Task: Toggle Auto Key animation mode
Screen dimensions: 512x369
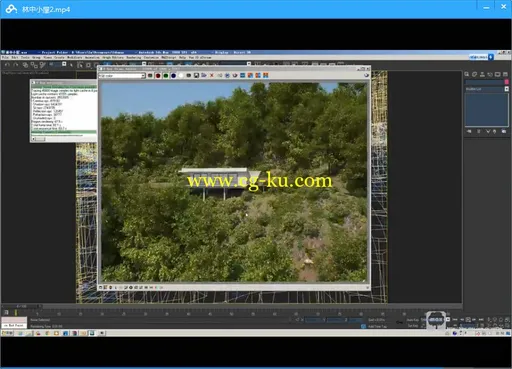Action: tap(412, 320)
